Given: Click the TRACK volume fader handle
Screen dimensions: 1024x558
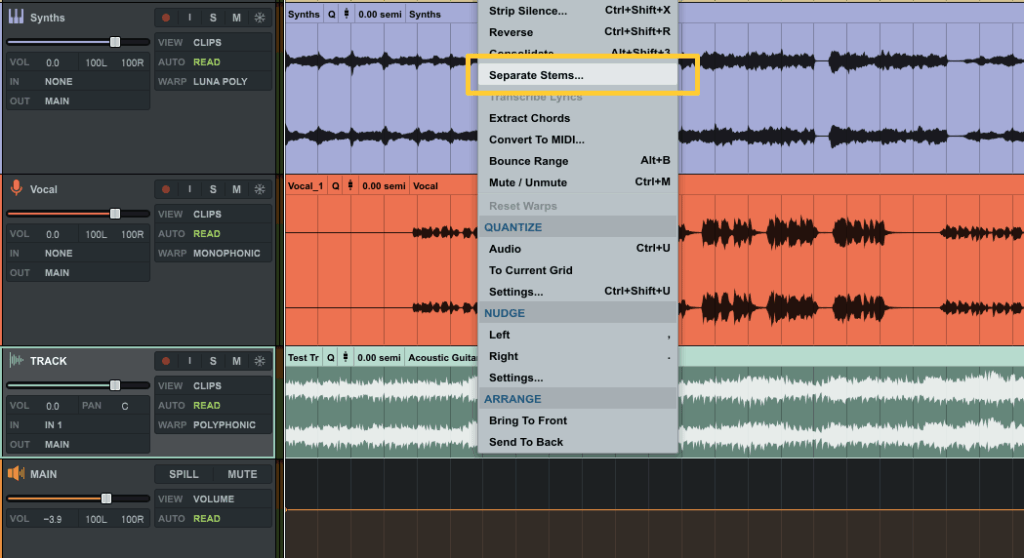Looking at the screenshot, I should tap(115, 386).
